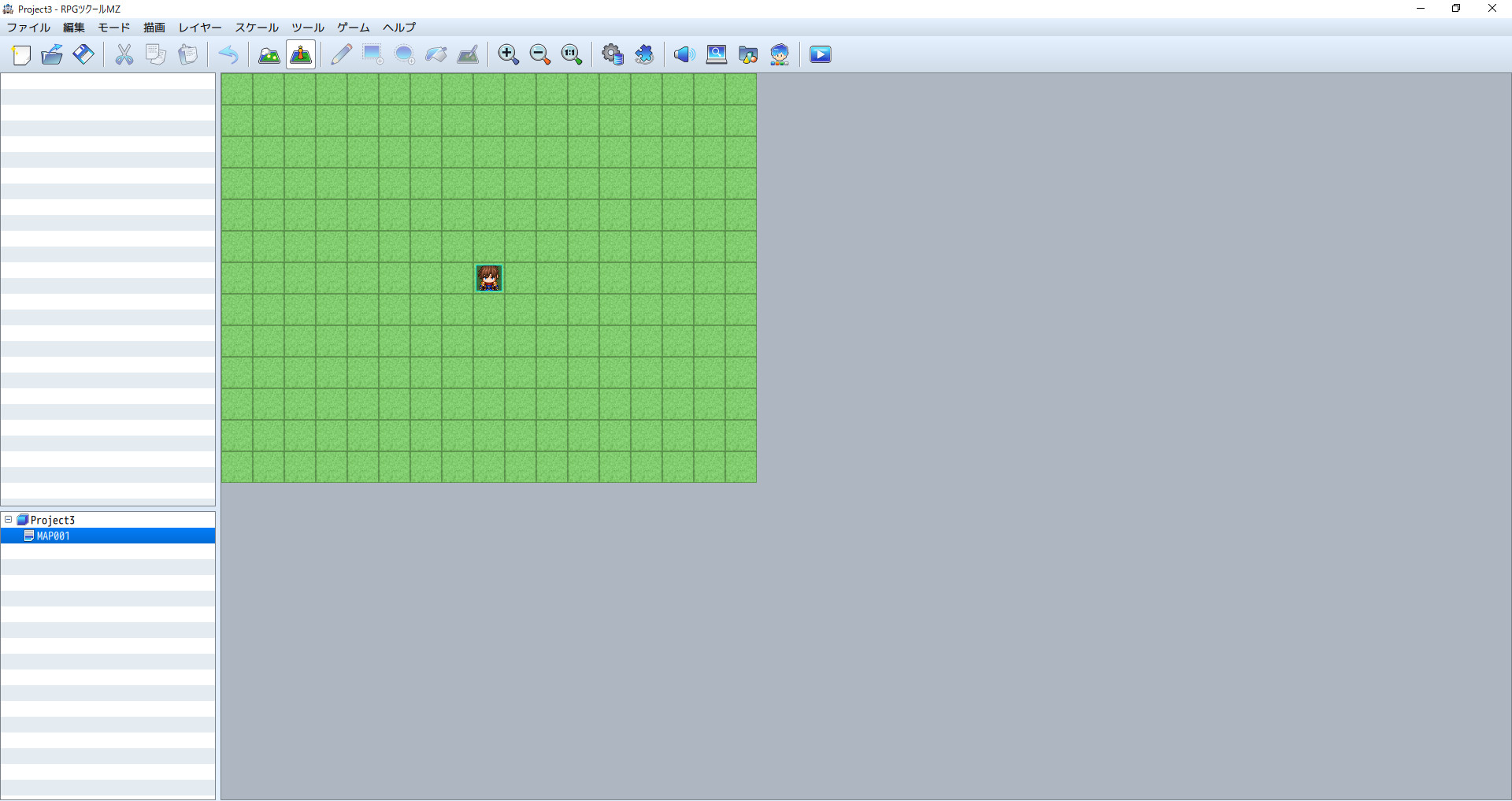Open a project with the folder icon
The image size is (1512, 801).
point(52,54)
